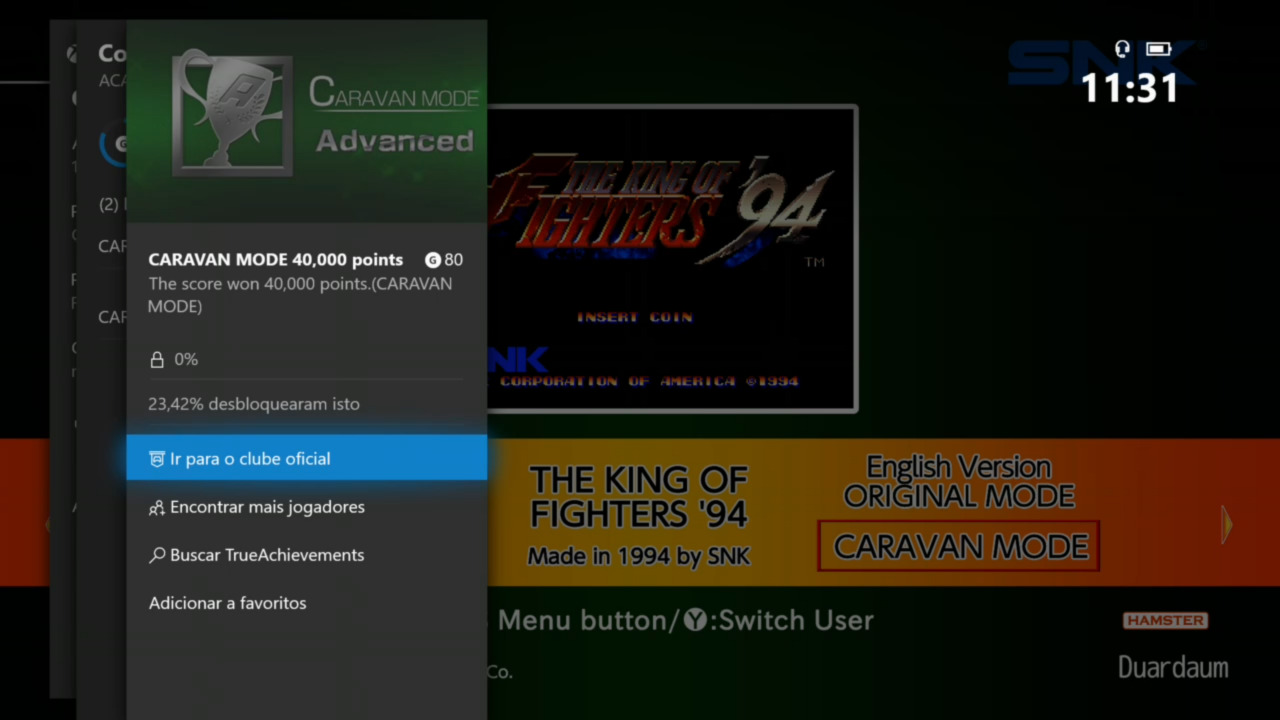Viewport: 1280px width, 720px height.
Task: Click the right arrow on the game banner
Action: [1227, 524]
